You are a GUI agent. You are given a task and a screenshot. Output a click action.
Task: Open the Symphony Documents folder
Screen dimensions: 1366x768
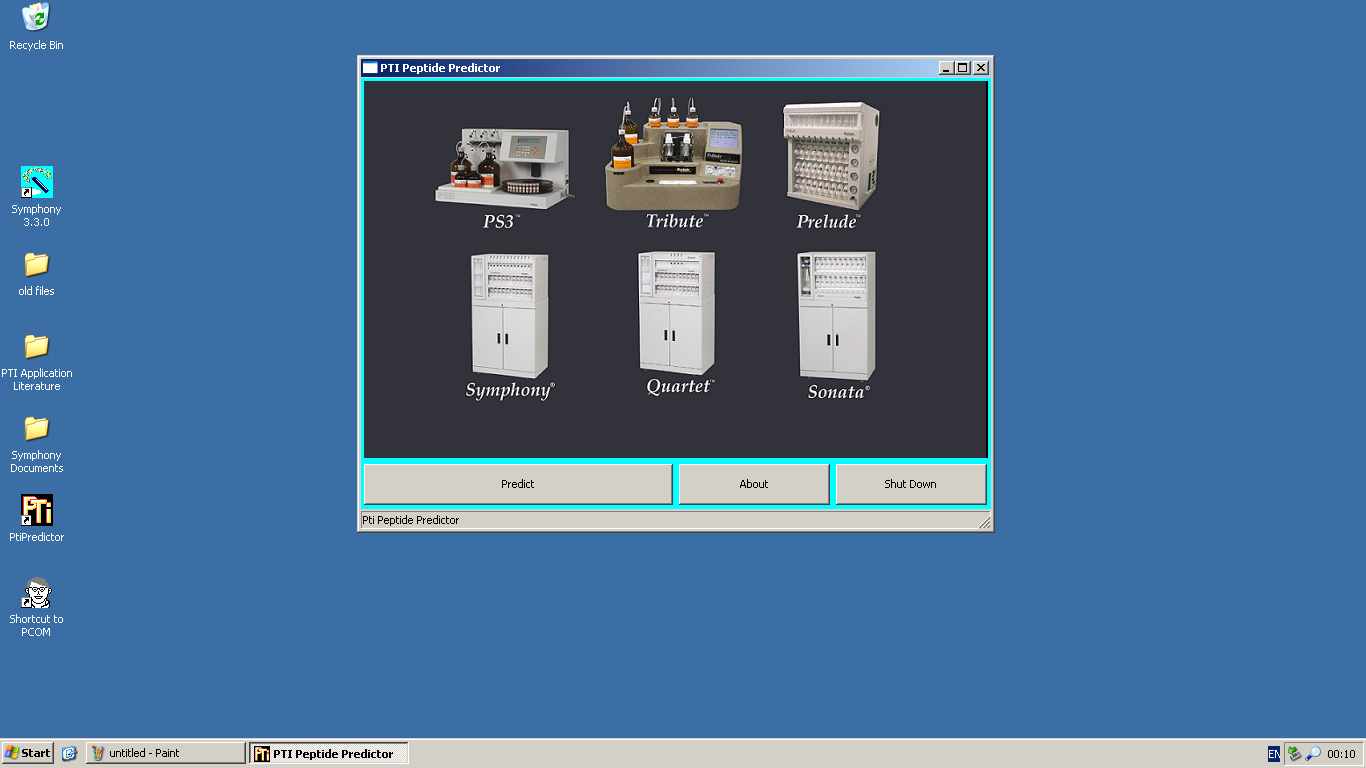36,428
